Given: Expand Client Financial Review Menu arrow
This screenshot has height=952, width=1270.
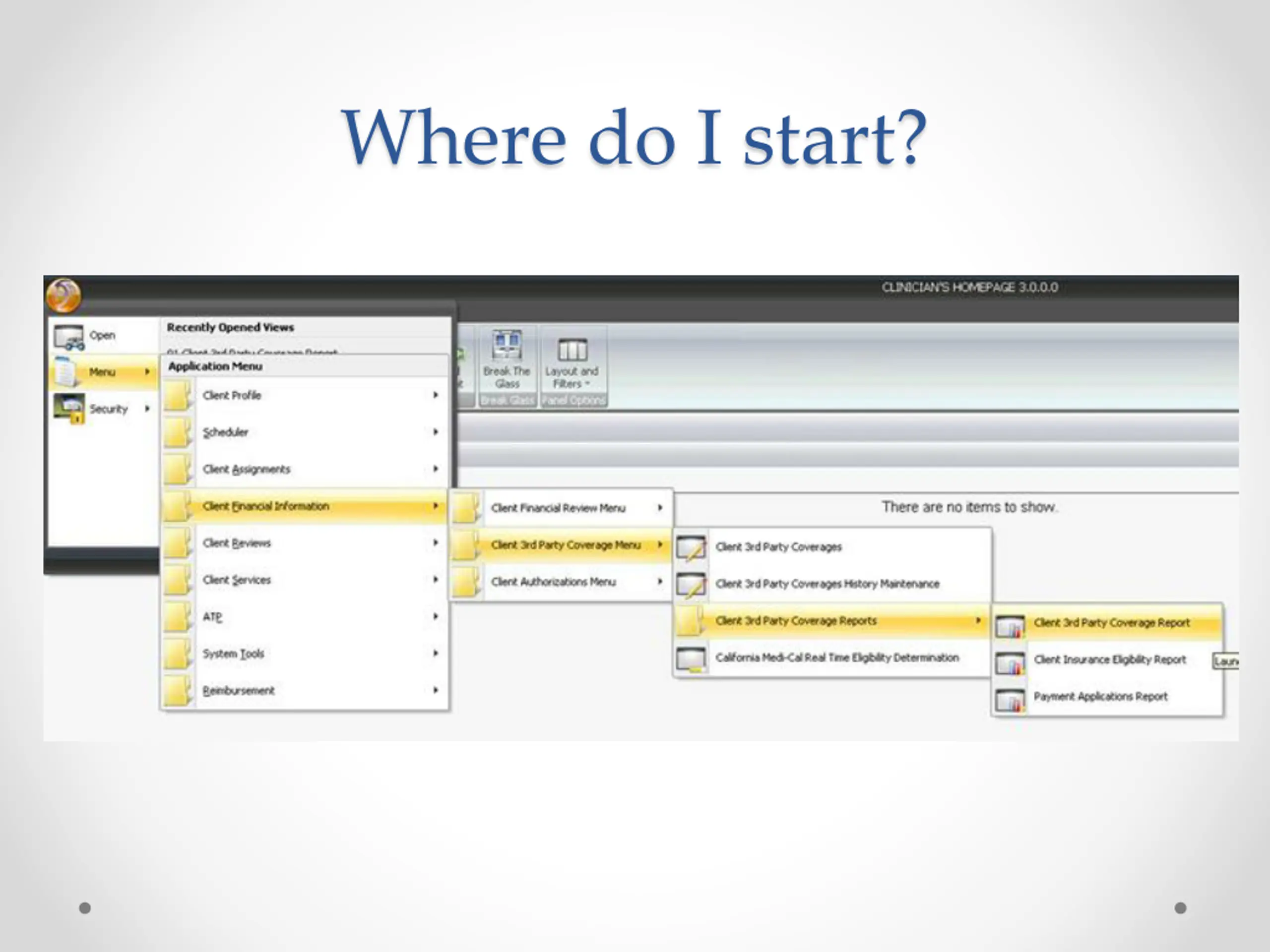Looking at the screenshot, I should (x=660, y=508).
